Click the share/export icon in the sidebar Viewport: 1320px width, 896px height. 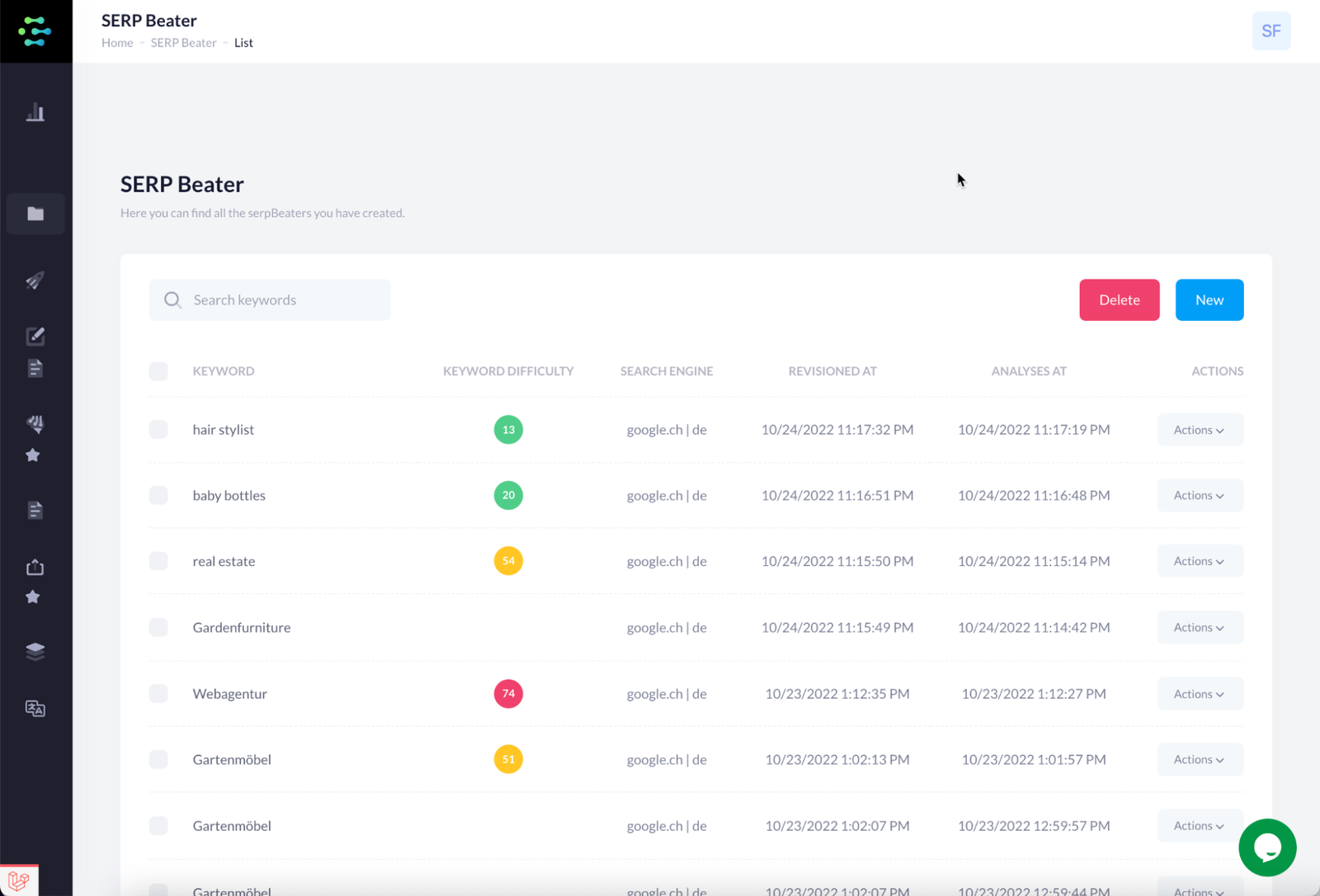pos(35,567)
